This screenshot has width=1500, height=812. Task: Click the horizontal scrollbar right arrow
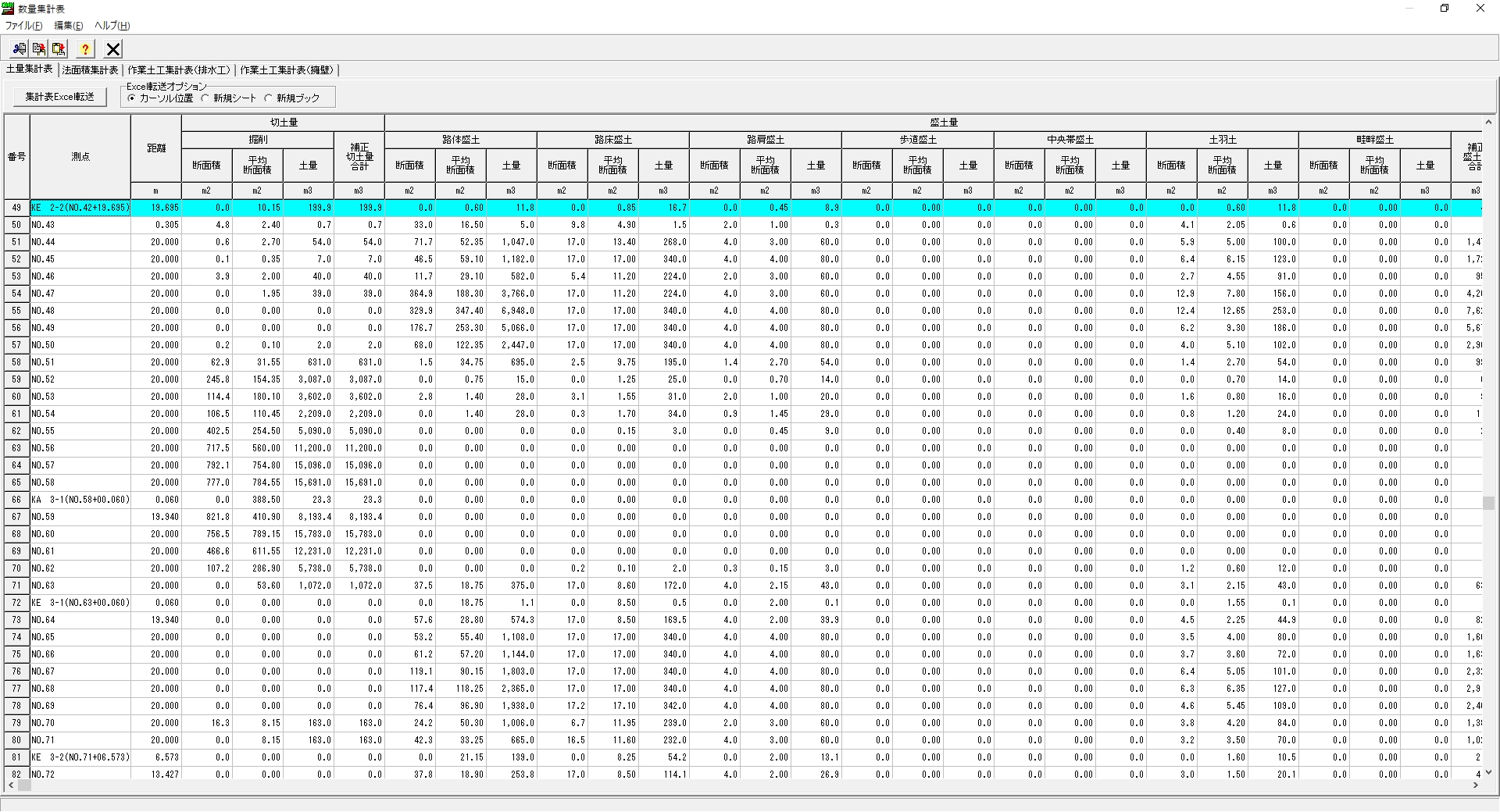1475,785
